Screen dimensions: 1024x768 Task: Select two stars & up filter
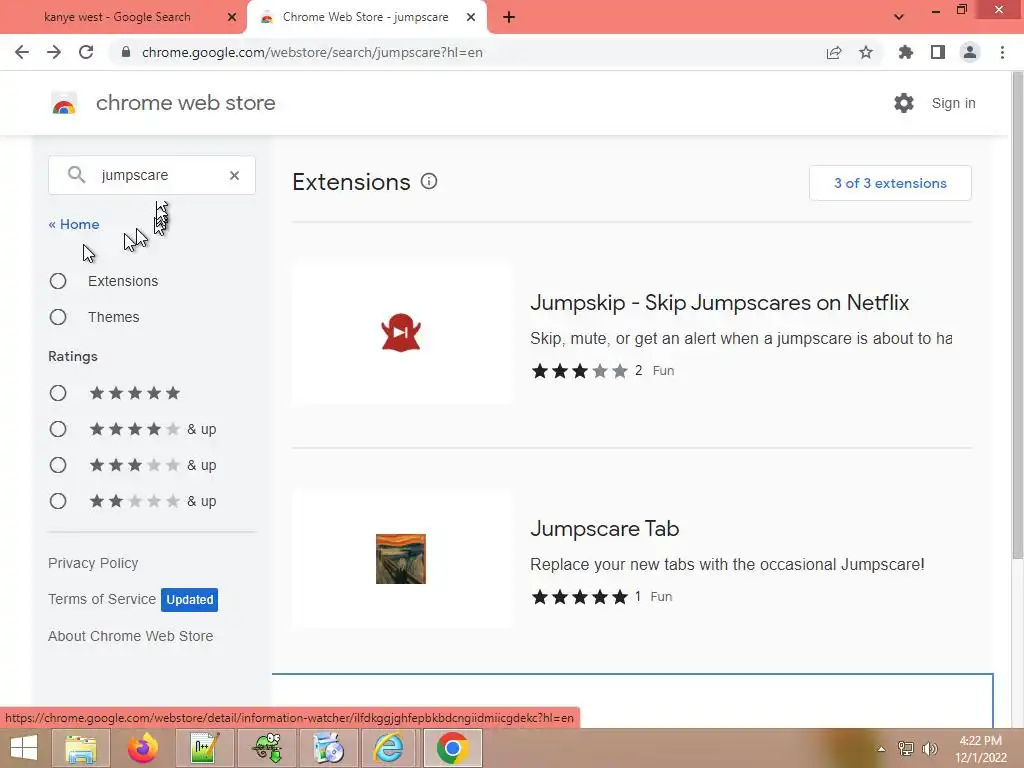[x=58, y=501]
